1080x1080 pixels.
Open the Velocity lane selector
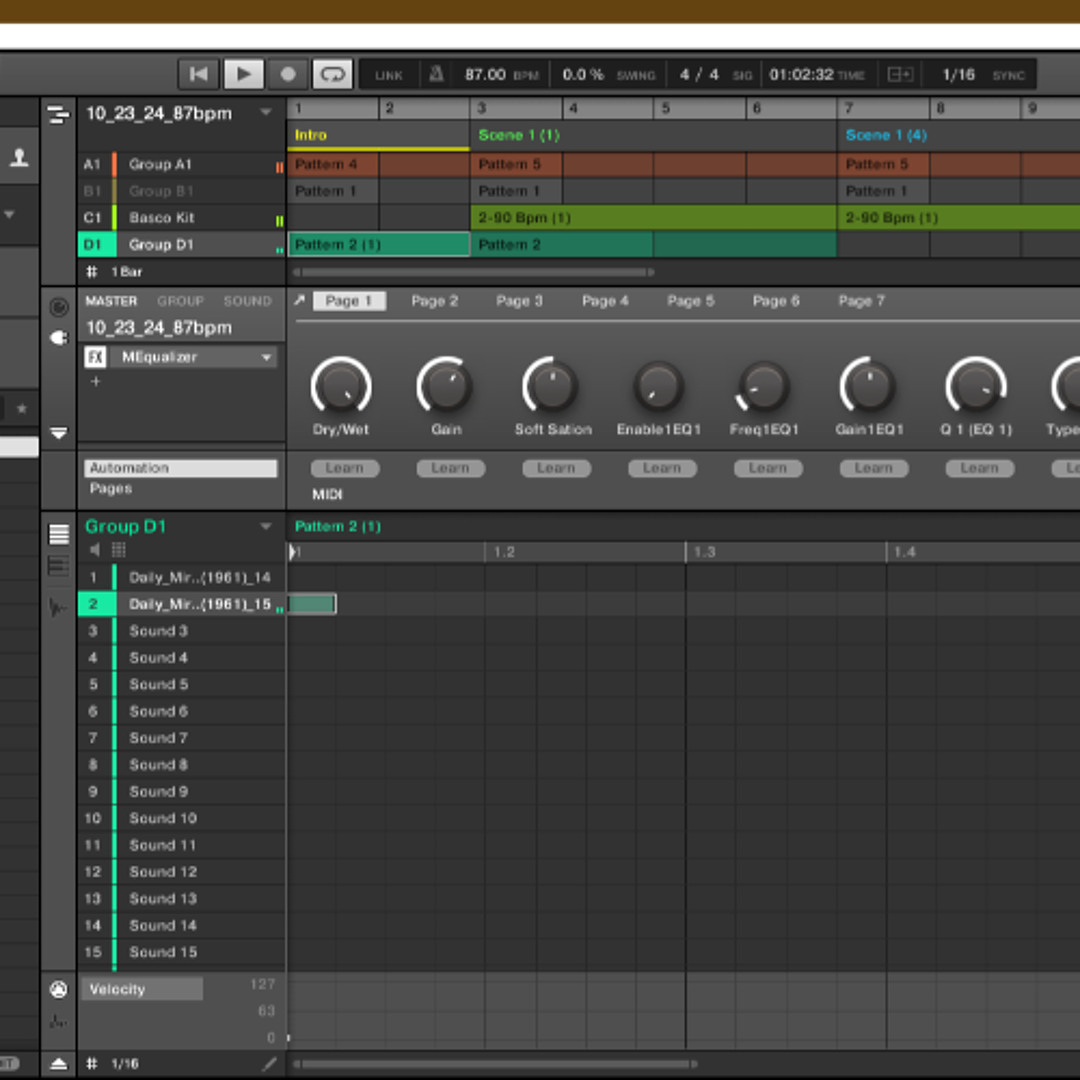coord(142,989)
